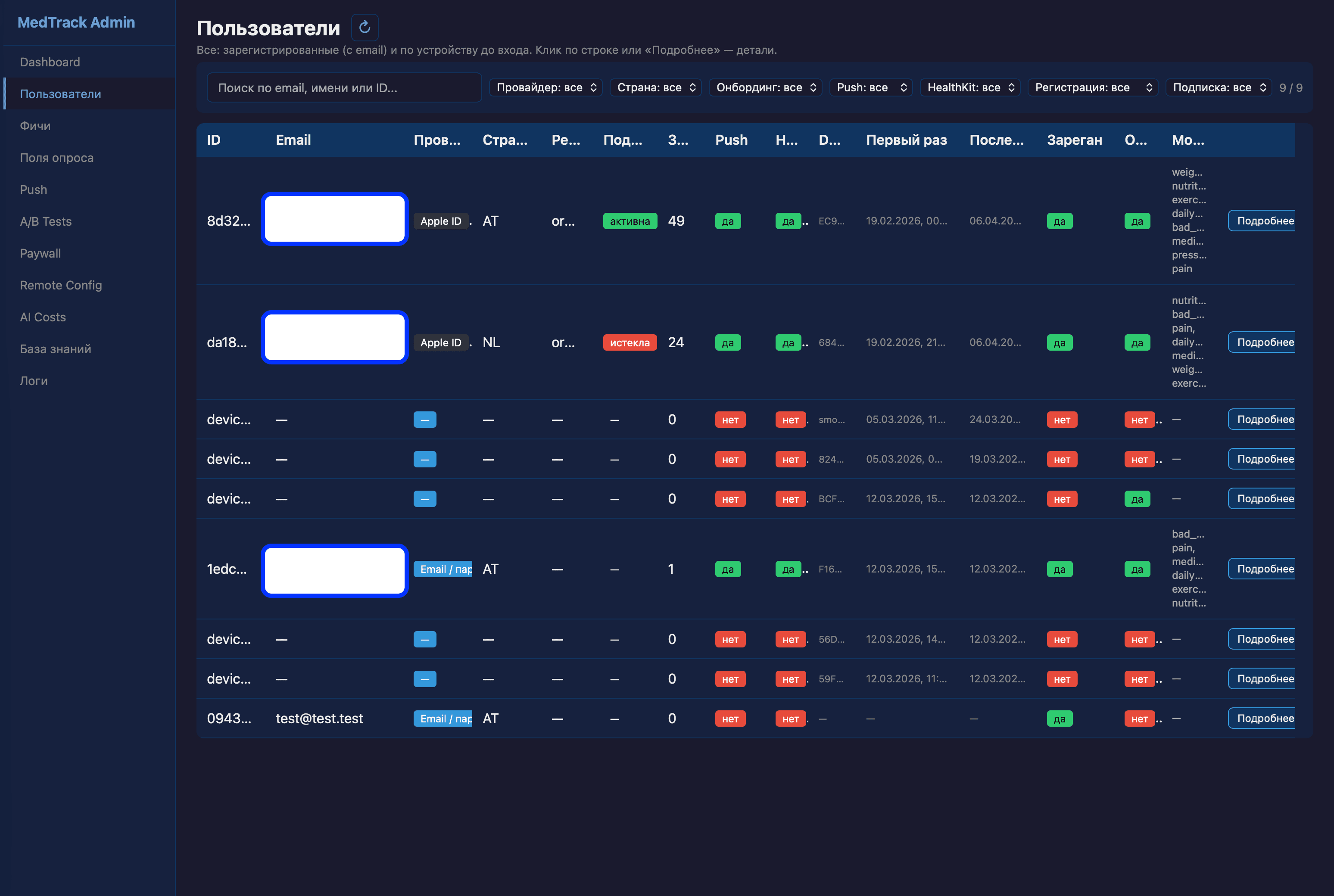
Task: Click the активна subscription badge
Action: pyautogui.click(x=629, y=221)
